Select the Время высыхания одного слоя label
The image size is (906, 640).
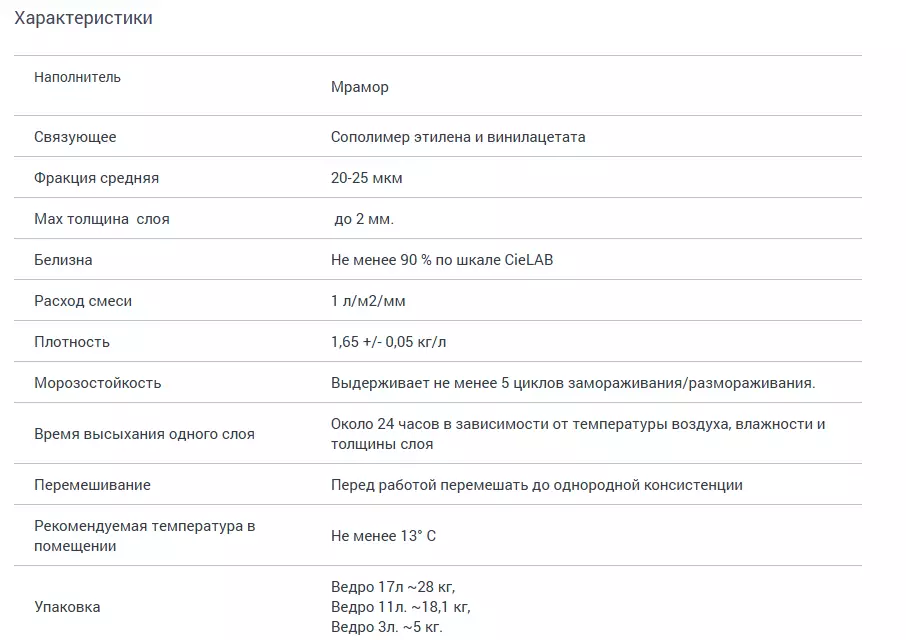click(144, 434)
